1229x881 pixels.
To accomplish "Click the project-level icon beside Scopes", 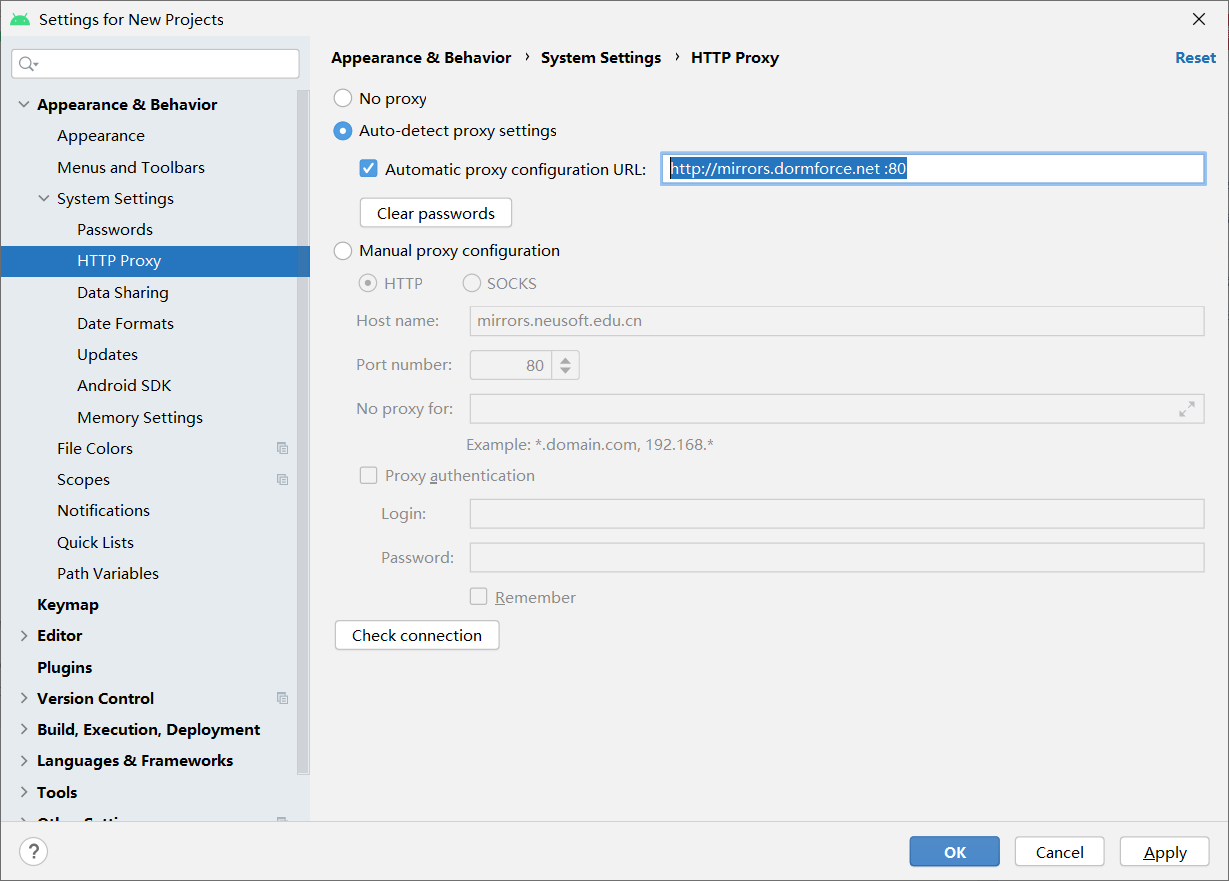I will (x=282, y=480).
